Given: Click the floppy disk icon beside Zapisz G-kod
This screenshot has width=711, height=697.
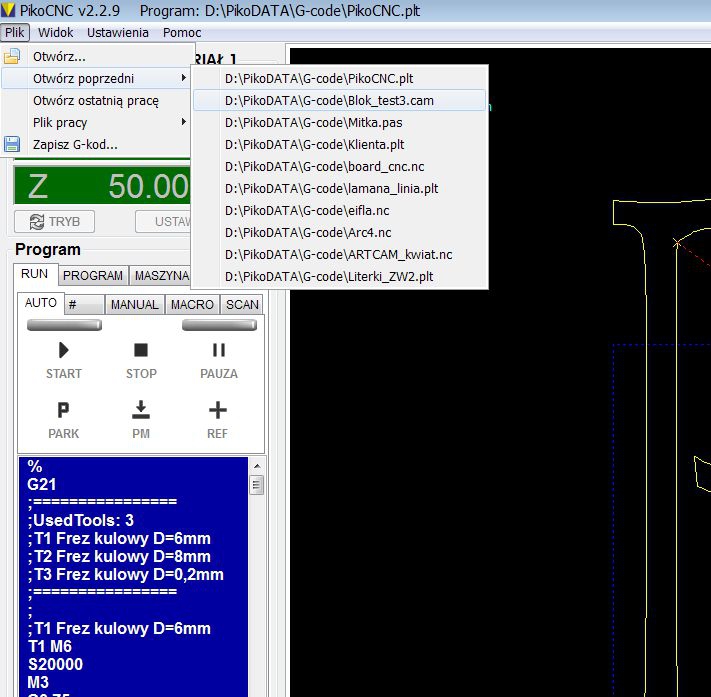Looking at the screenshot, I should click(12, 144).
